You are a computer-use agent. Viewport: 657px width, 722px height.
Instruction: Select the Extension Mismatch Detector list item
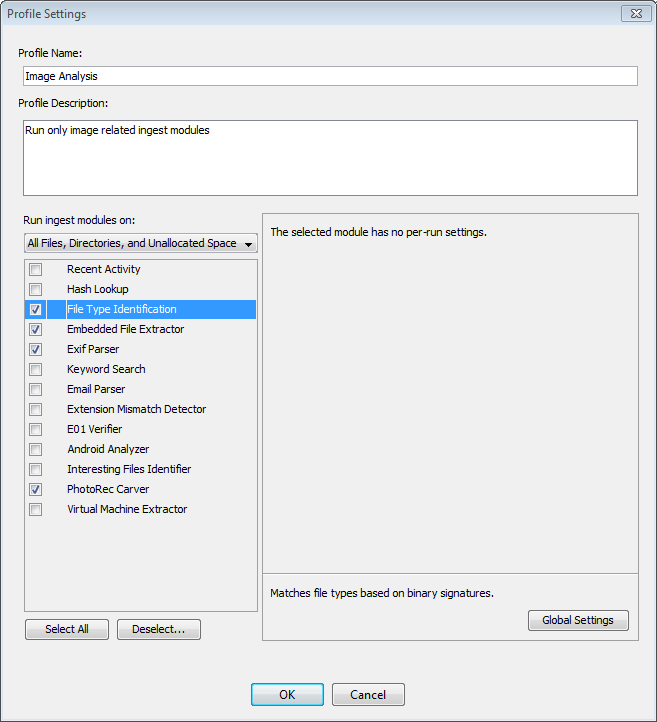(136, 409)
